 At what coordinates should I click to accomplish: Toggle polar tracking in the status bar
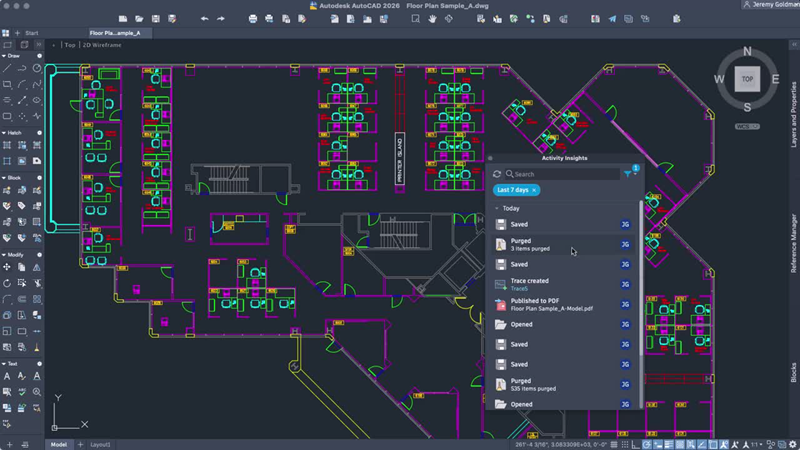647,444
